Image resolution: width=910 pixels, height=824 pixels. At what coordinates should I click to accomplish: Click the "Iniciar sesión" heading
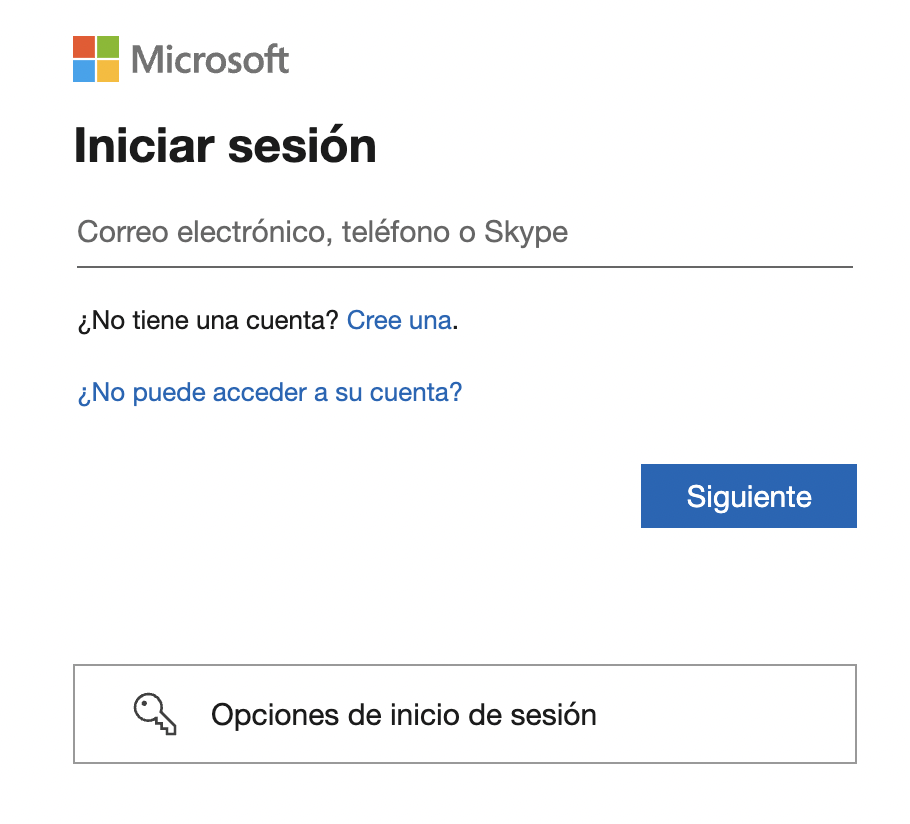point(225,147)
